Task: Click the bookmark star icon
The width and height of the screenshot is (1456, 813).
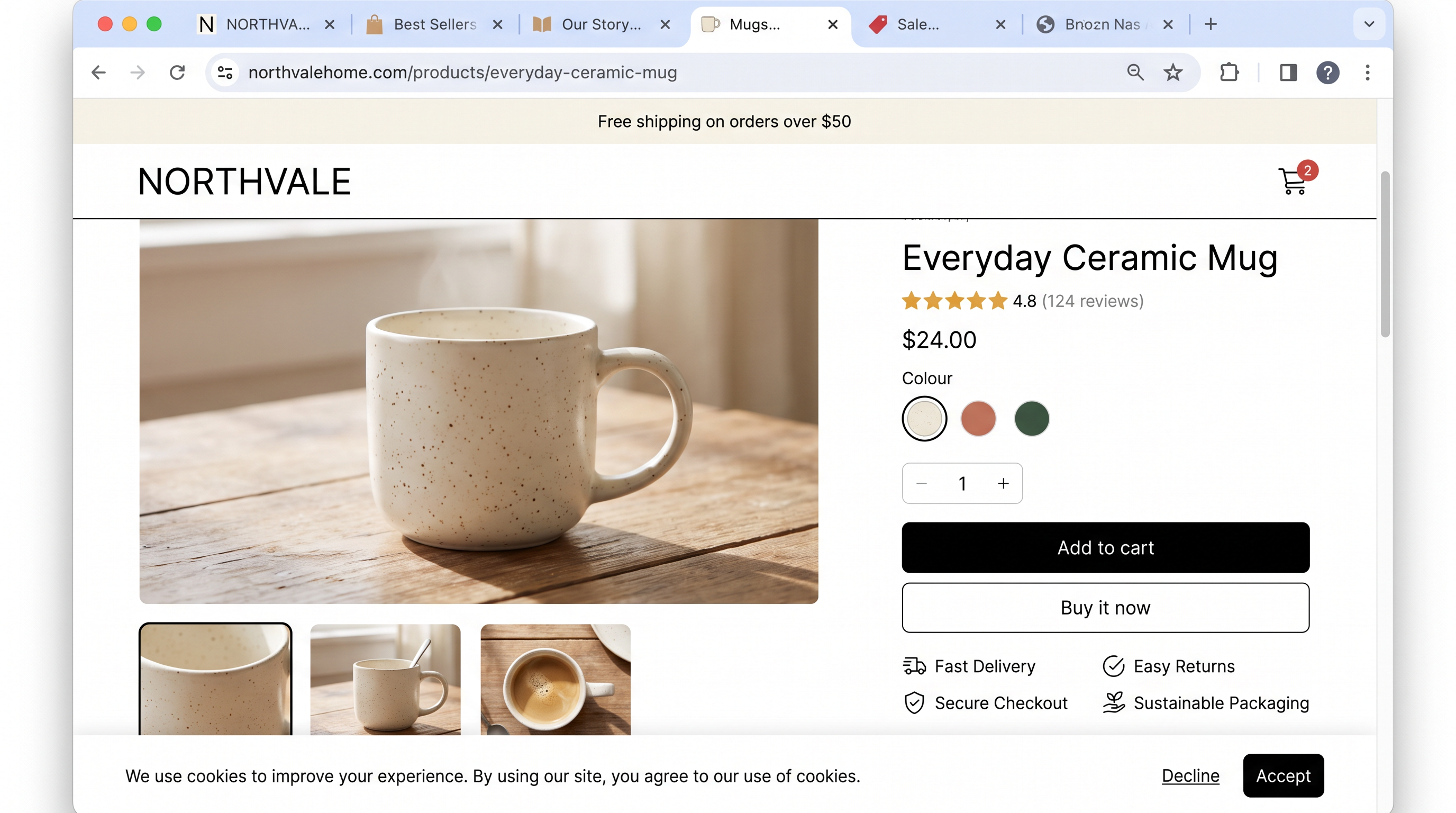Action: tap(1173, 73)
